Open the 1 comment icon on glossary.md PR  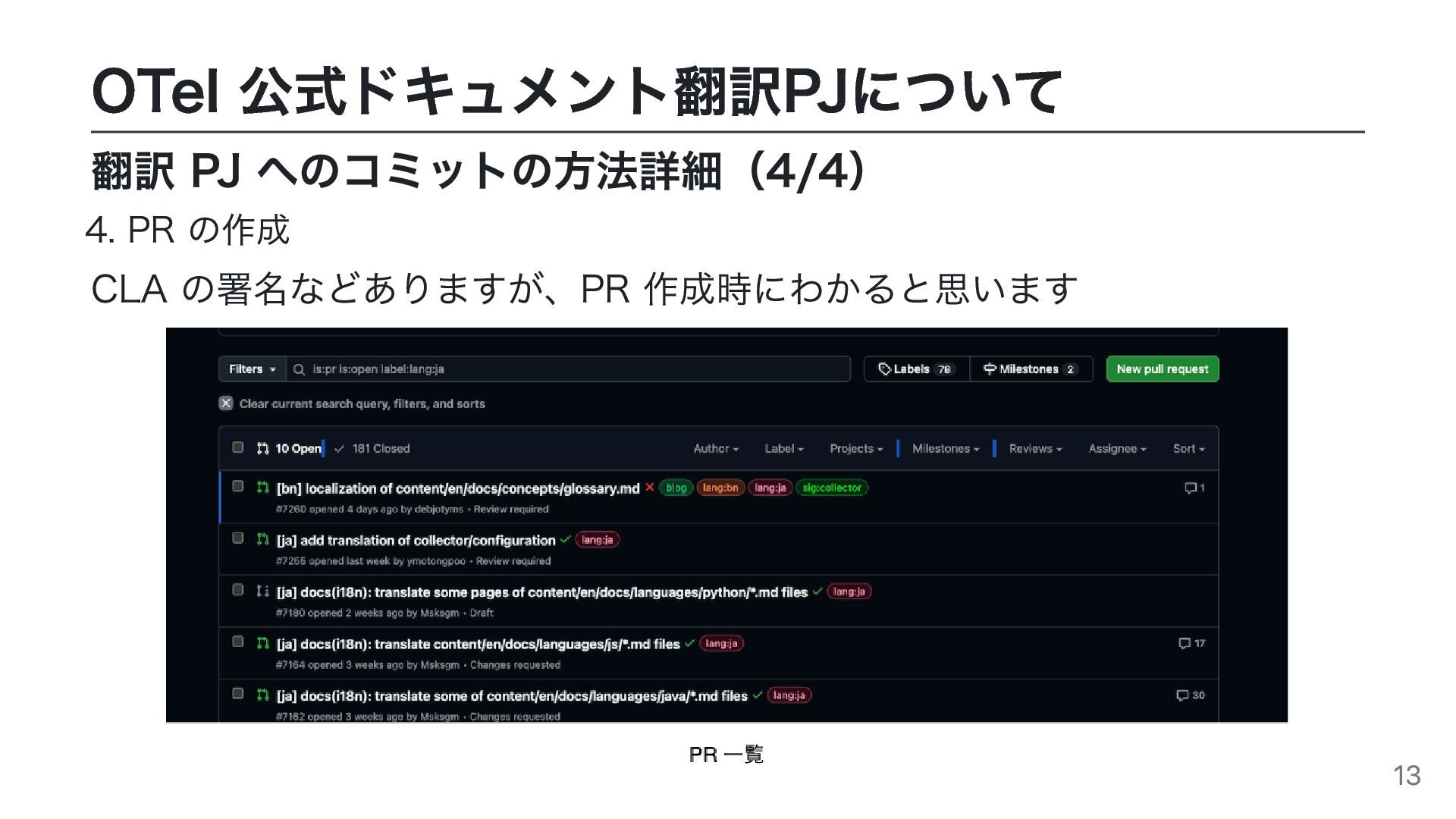point(1194,488)
